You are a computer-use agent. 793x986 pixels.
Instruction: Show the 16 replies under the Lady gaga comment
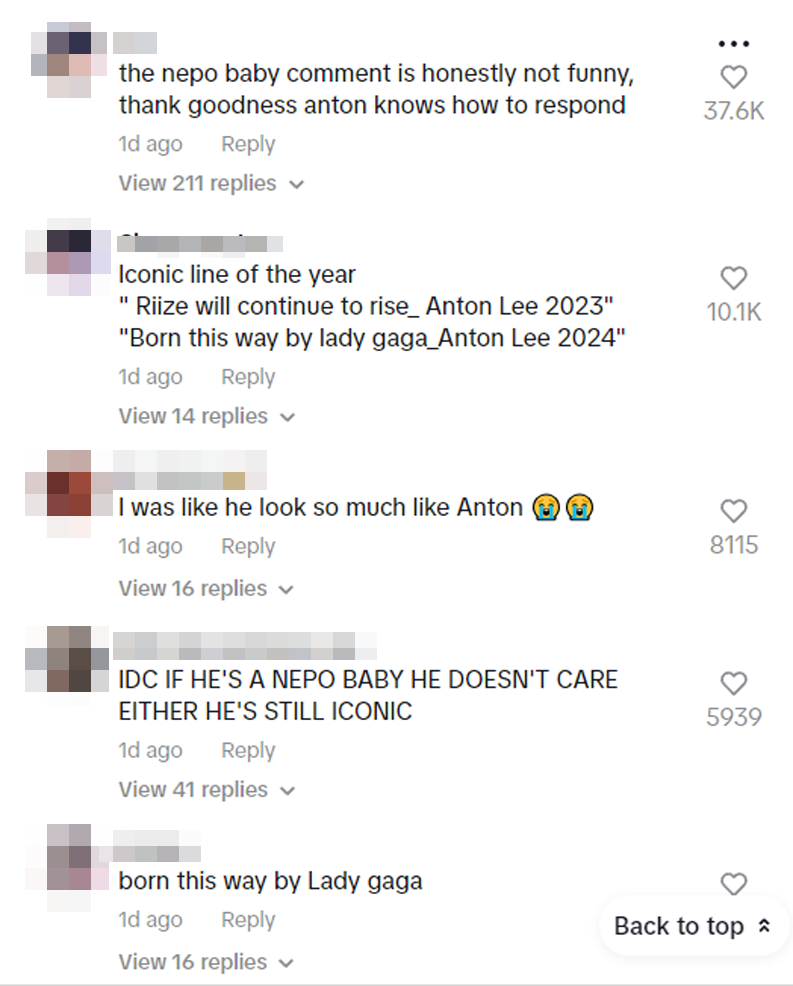(206, 962)
